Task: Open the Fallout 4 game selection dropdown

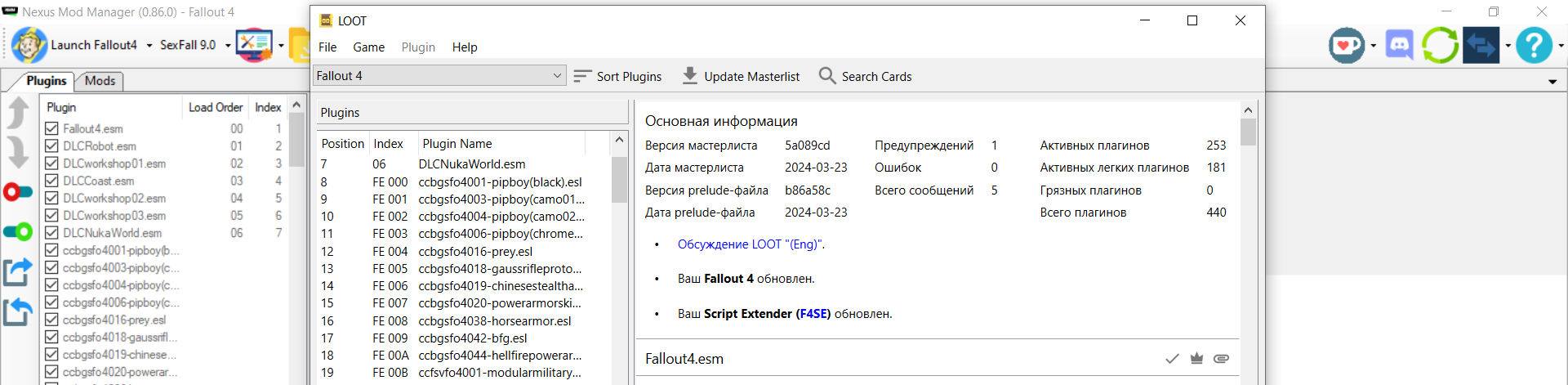Action: point(439,76)
